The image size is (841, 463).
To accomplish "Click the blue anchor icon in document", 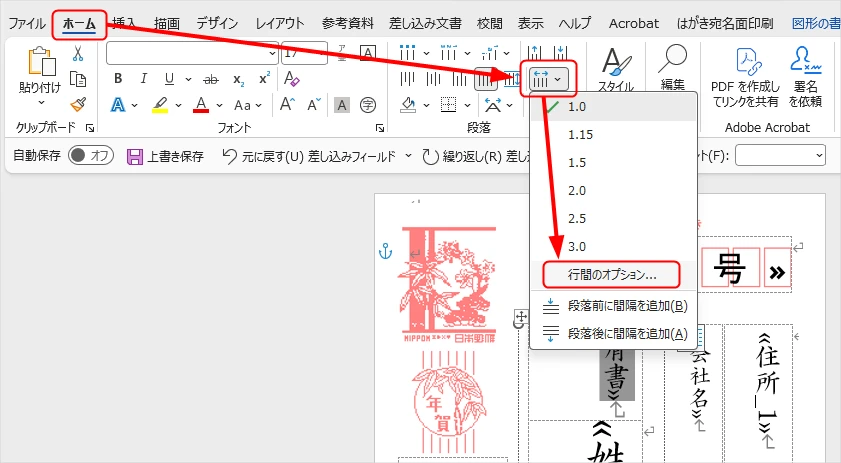I will [386, 251].
